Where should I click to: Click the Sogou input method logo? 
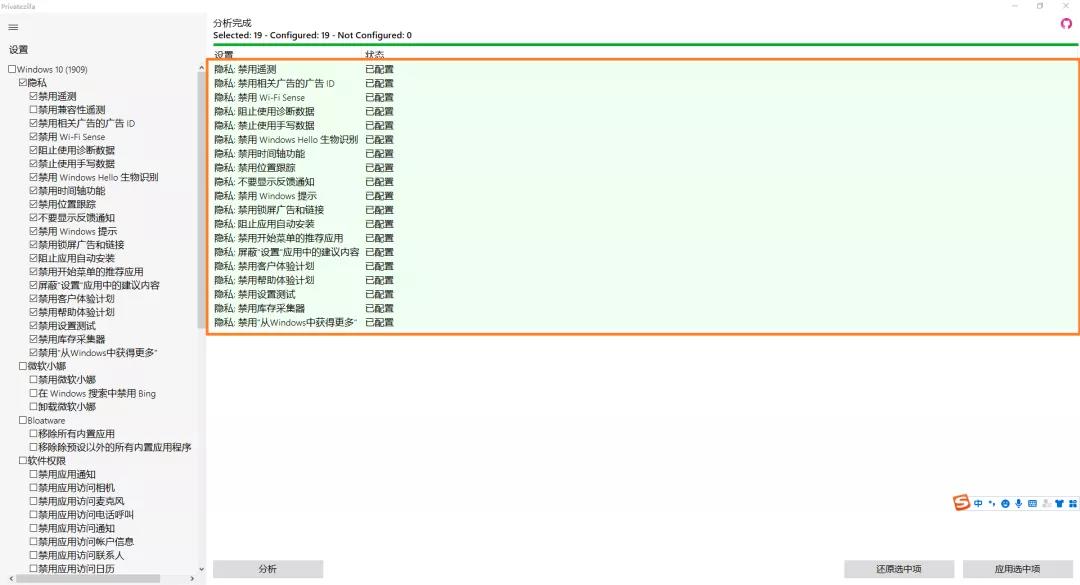(x=961, y=502)
